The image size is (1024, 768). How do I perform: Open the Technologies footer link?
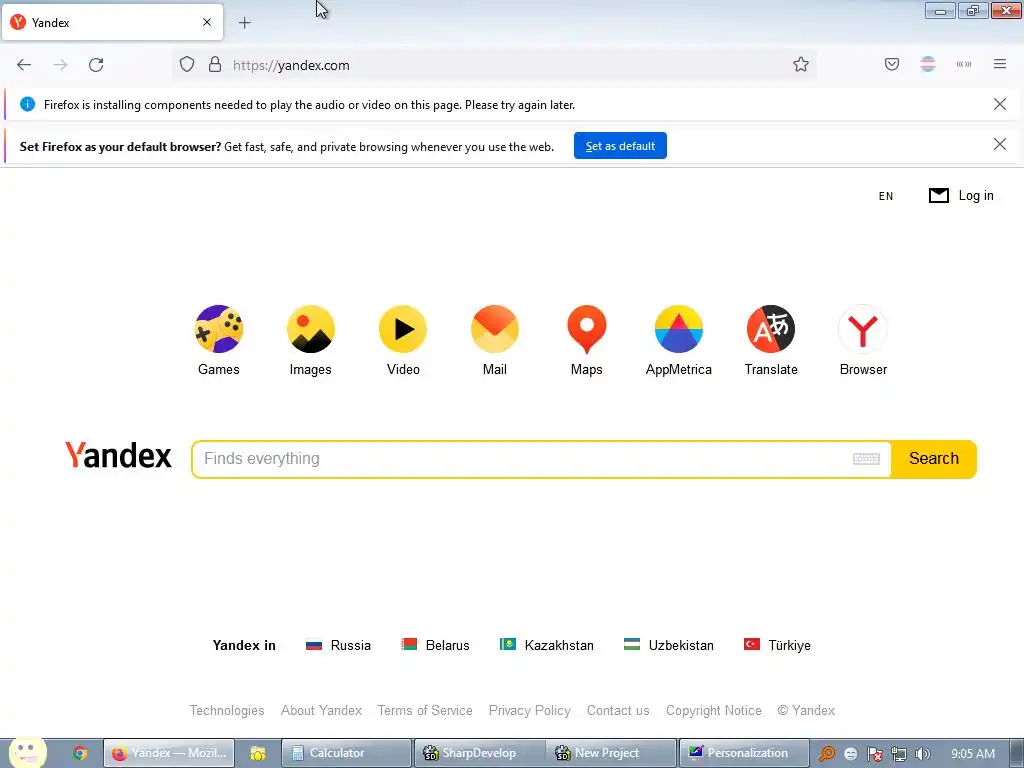tap(227, 711)
